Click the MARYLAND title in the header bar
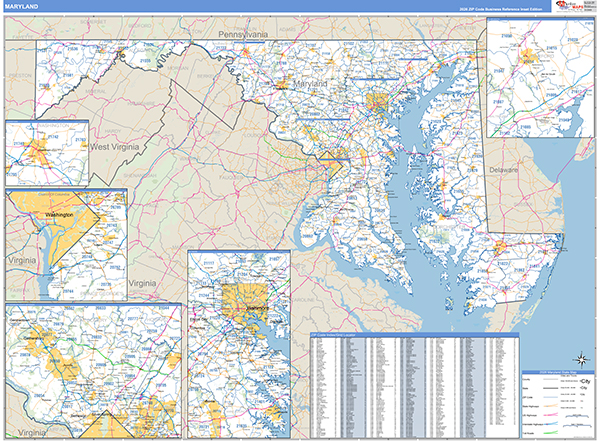This screenshot has height=441, width=600. pyautogui.click(x=21, y=7)
